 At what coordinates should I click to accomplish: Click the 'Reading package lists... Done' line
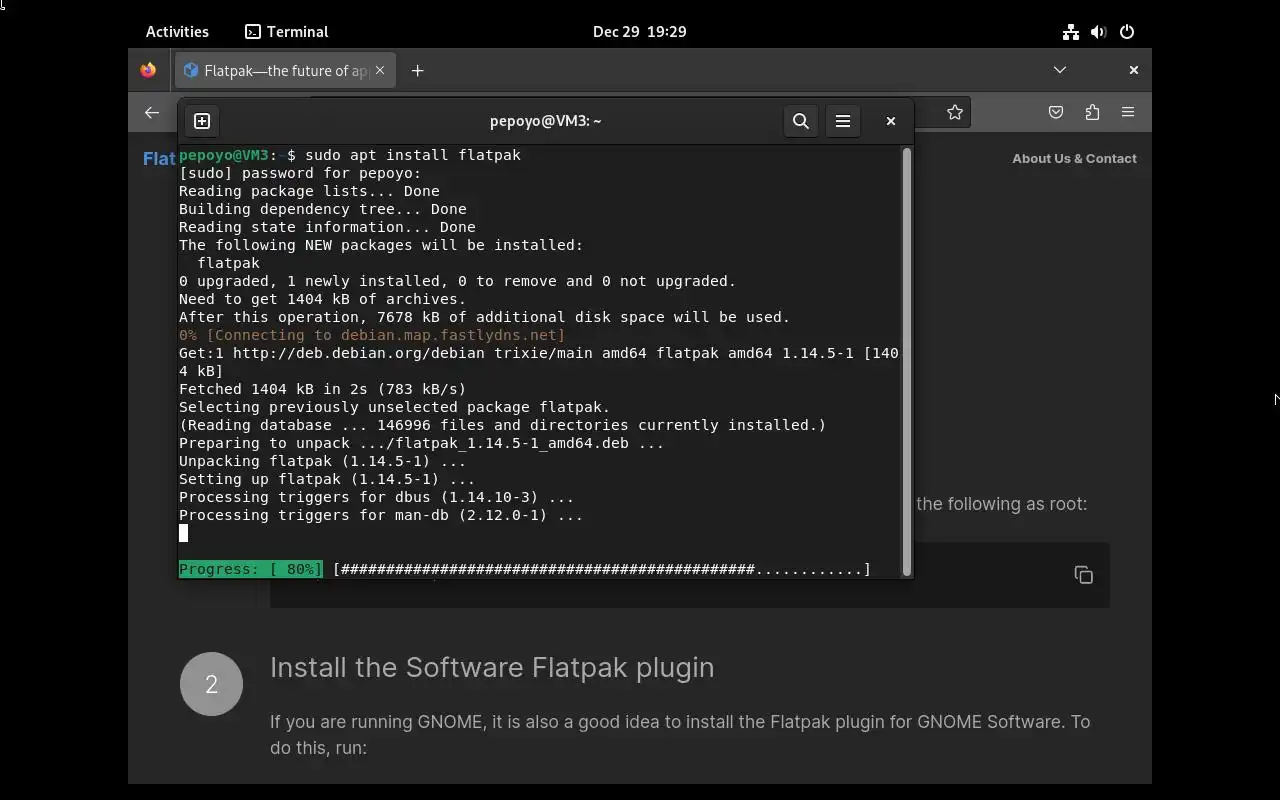pos(309,191)
